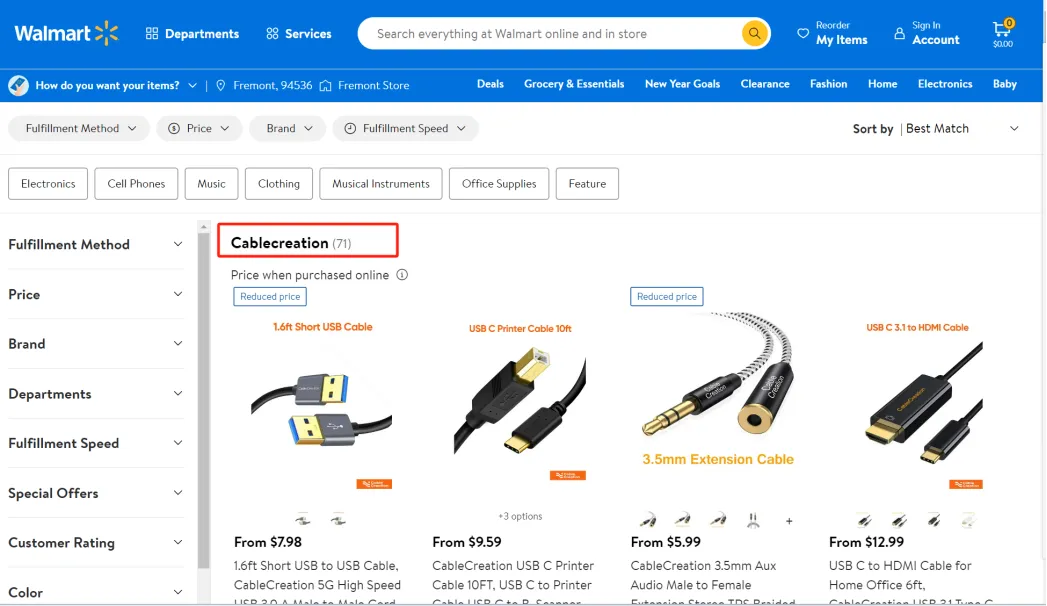Open the Departments grid icon menu
This screenshot has height=606, width=1047.
tap(152, 33)
